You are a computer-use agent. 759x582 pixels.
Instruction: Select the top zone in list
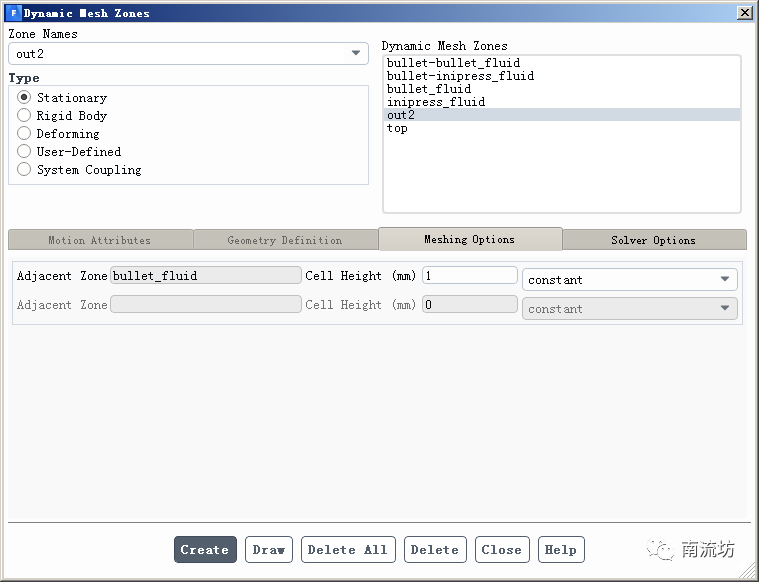(397, 128)
